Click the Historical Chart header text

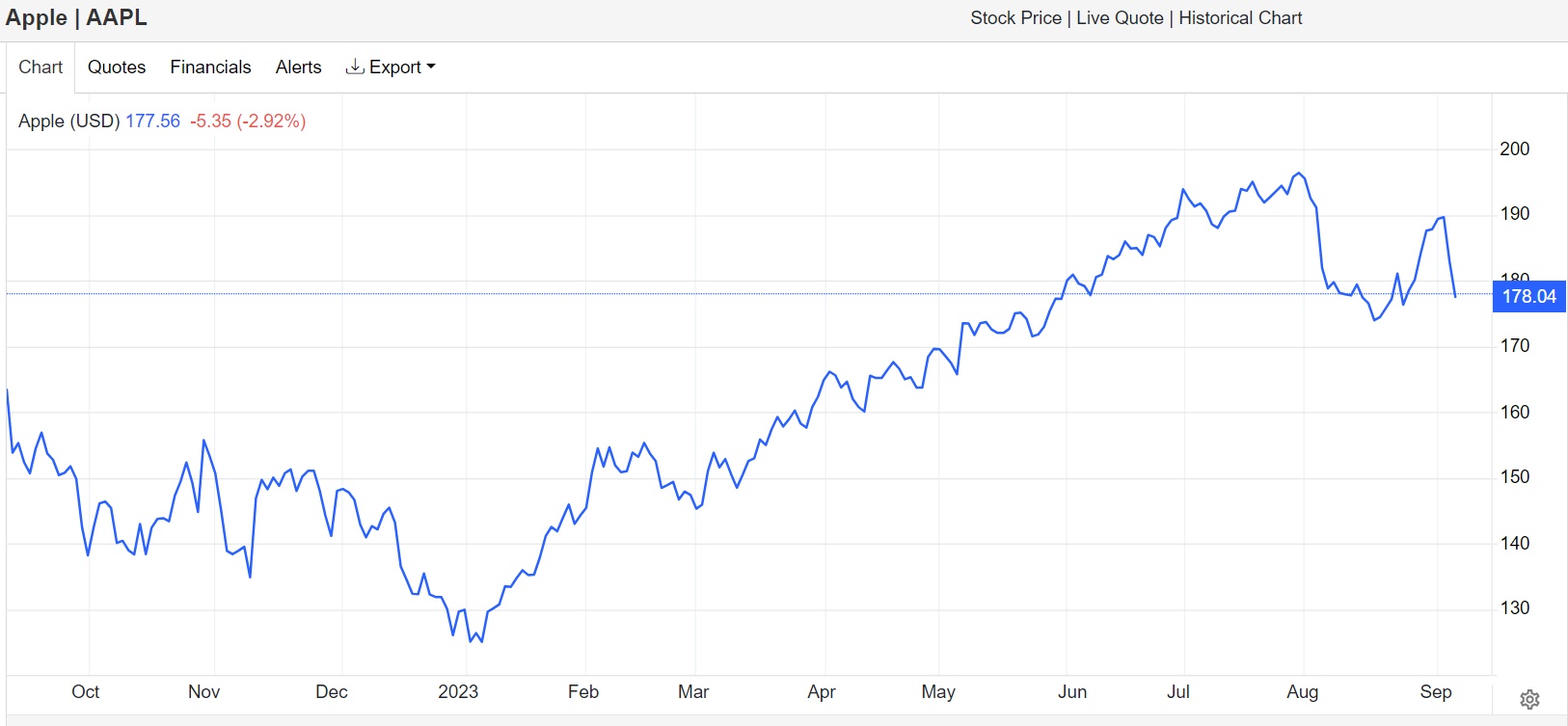tap(1240, 18)
